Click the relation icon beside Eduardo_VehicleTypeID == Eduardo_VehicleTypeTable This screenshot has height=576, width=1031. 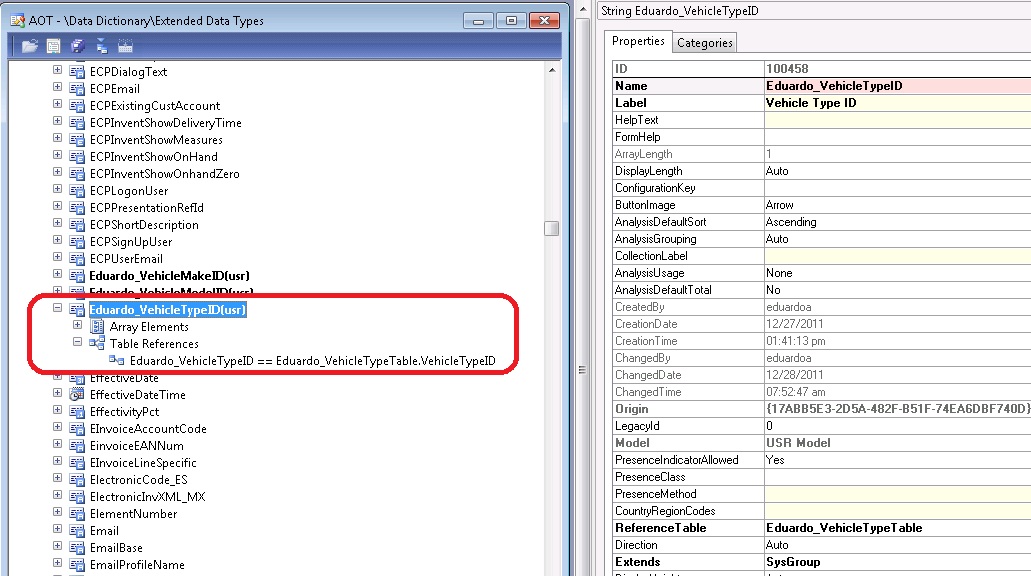coord(117,360)
